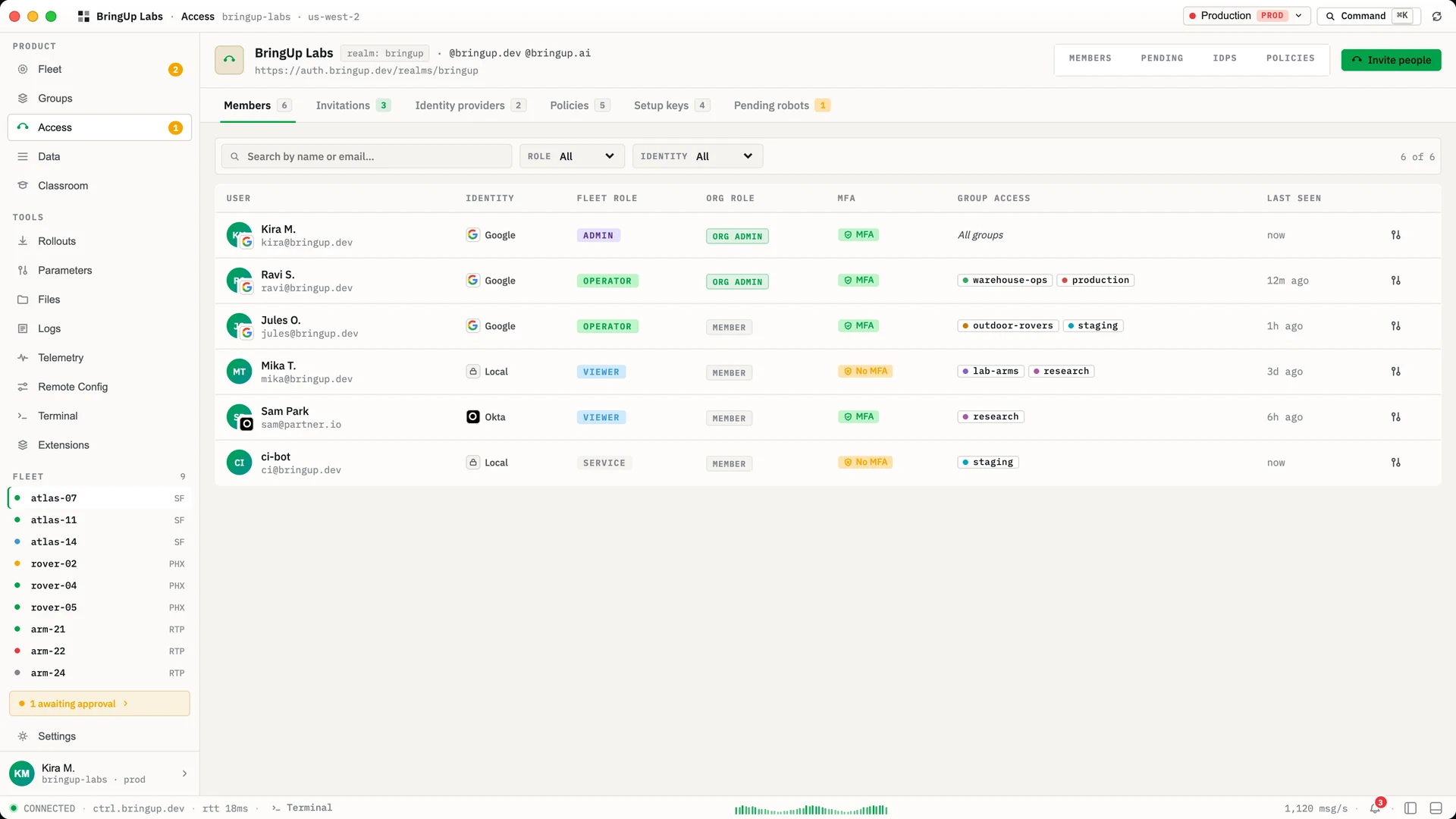Open the Fleet sidebar item
This screenshot has width=1456, height=819.
point(99,69)
